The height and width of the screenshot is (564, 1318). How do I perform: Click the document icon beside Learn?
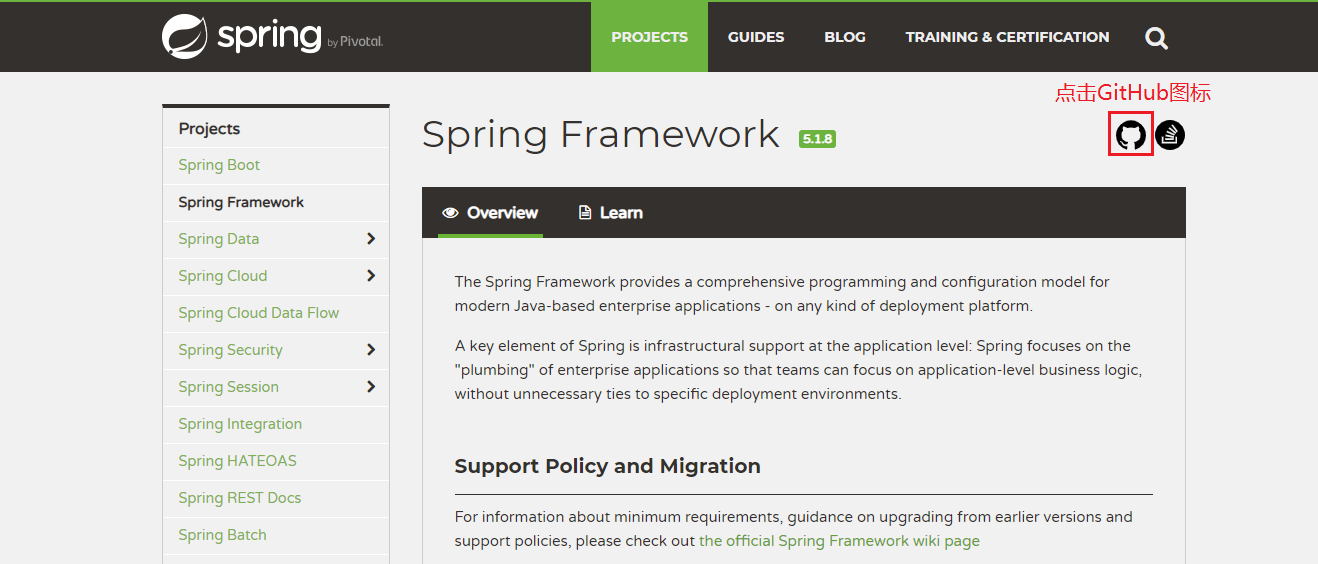[x=585, y=213]
